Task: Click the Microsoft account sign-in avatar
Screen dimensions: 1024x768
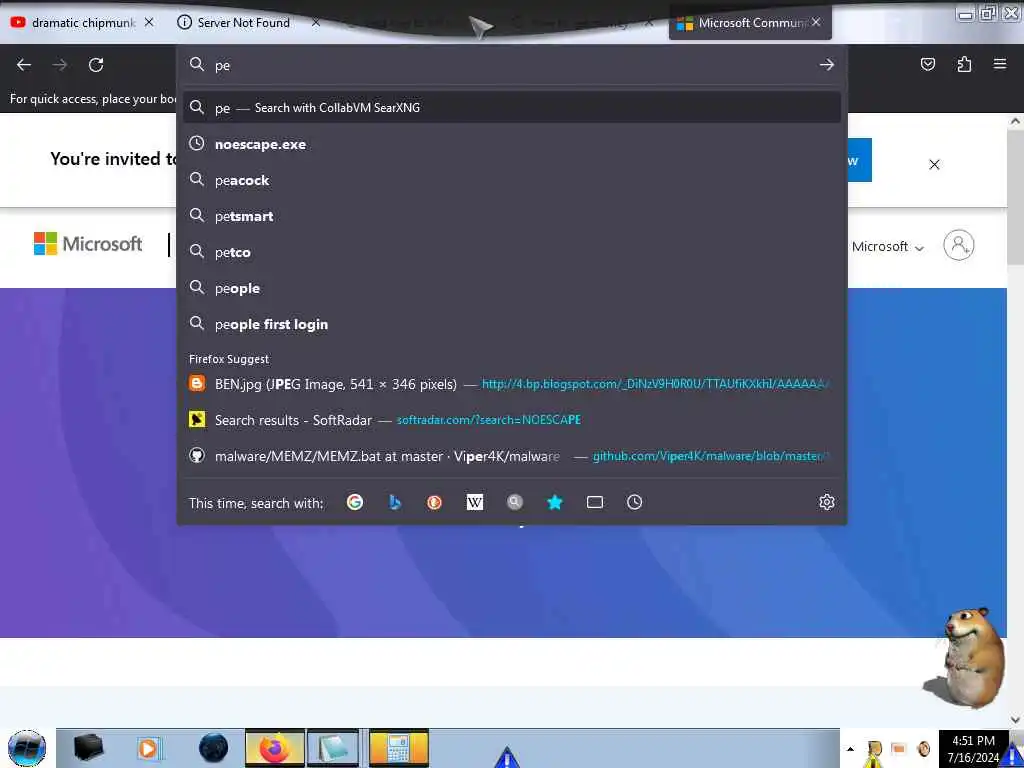Action: tap(959, 246)
